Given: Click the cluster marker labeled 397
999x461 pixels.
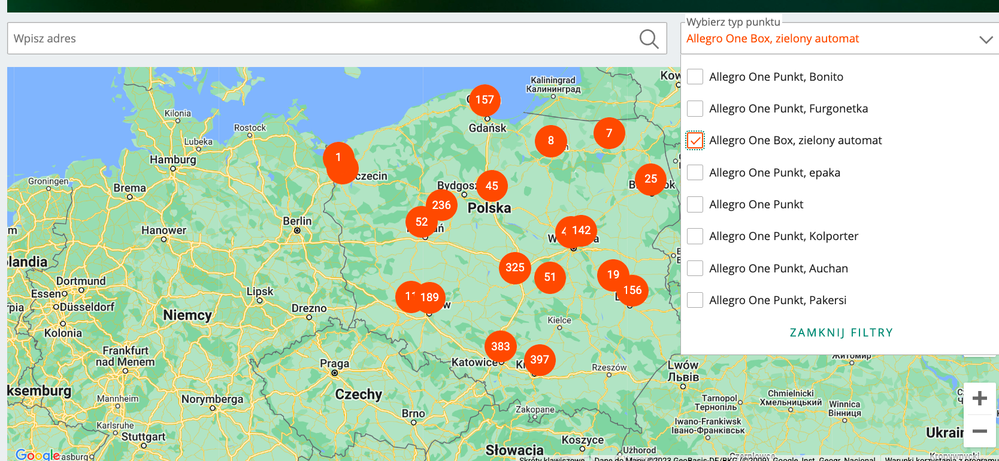Looking at the screenshot, I should pos(539,360).
